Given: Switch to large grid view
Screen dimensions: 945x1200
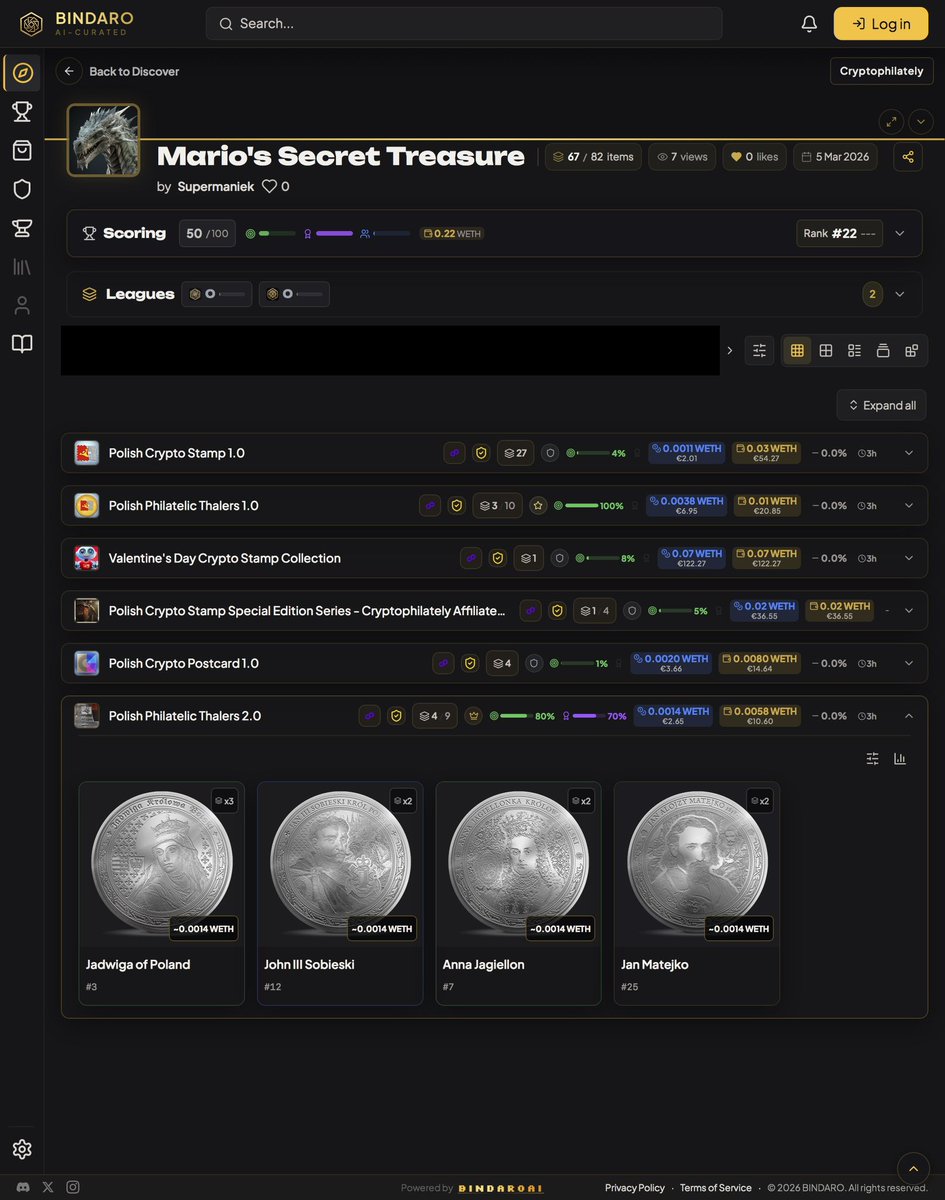Looking at the screenshot, I should [826, 350].
